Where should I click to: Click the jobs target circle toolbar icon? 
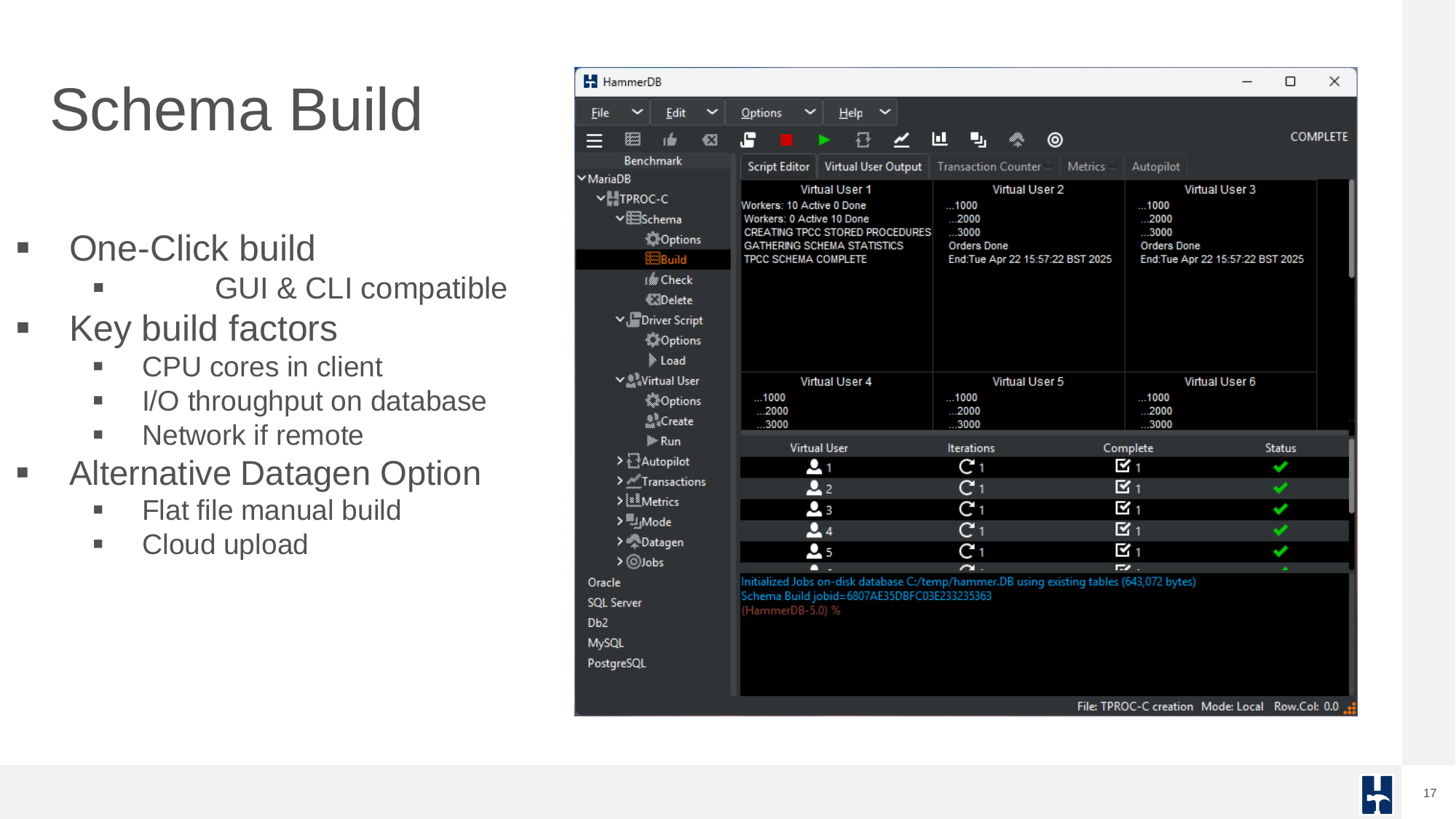pyautogui.click(x=1055, y=140)
